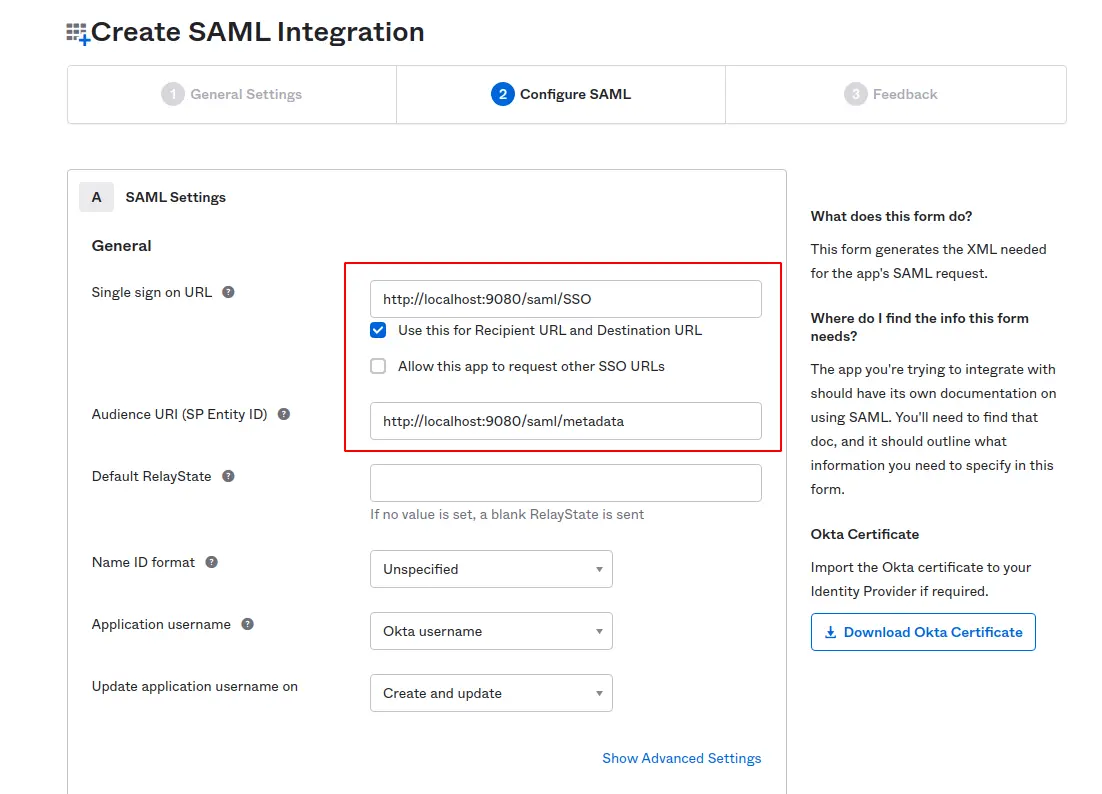Open the Name ID format dropdown
Viewport: 1102px width, 794px height.
coord(491,569)
